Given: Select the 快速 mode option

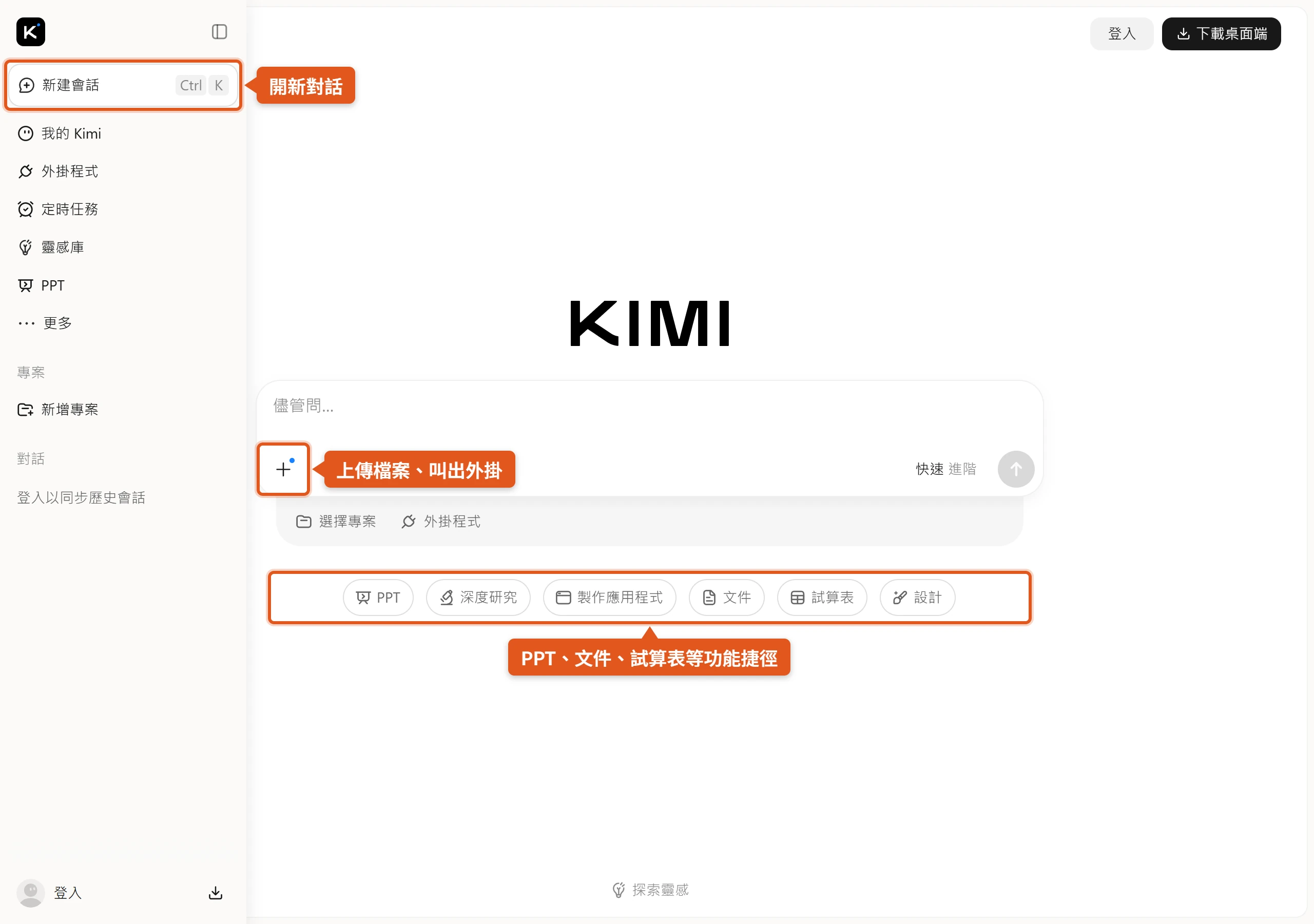Looking at the screenshot, I should coord(929,469).
